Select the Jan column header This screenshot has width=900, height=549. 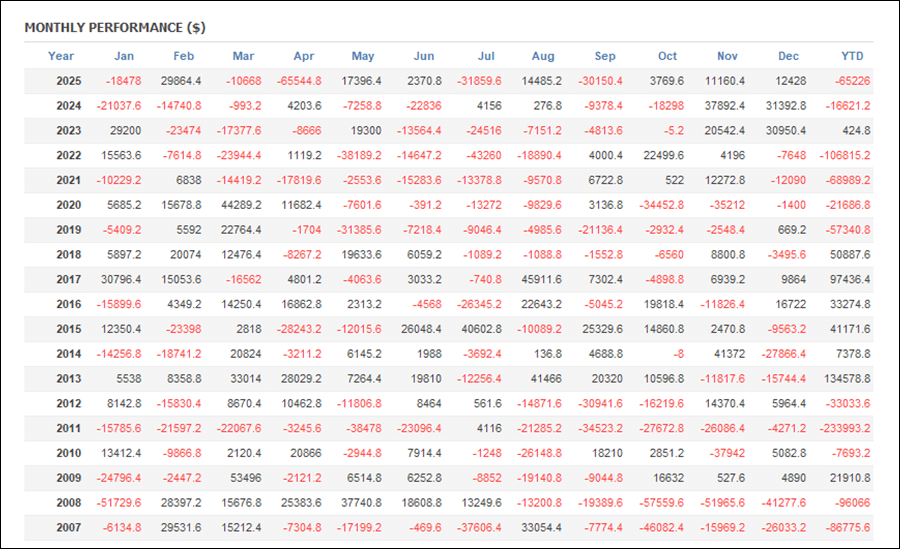point(124,56)
